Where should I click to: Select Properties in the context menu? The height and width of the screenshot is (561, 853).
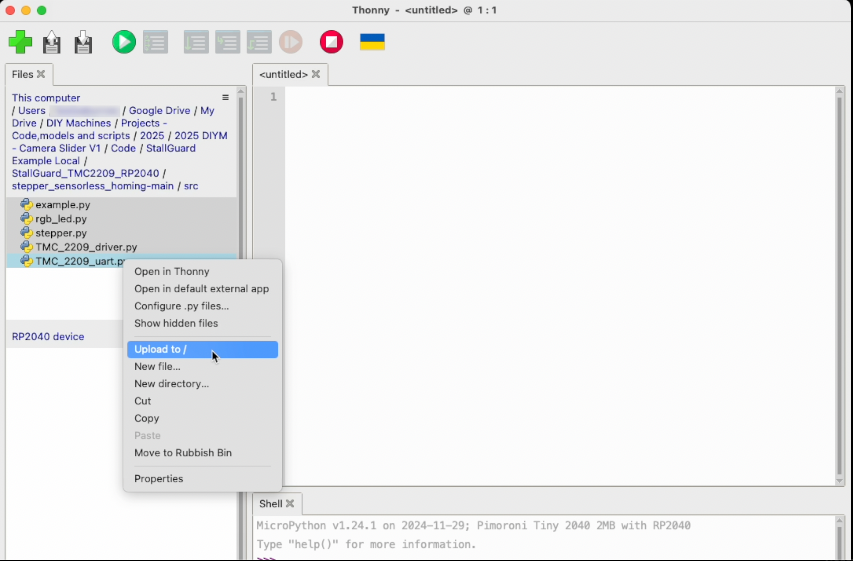point(159,478)
